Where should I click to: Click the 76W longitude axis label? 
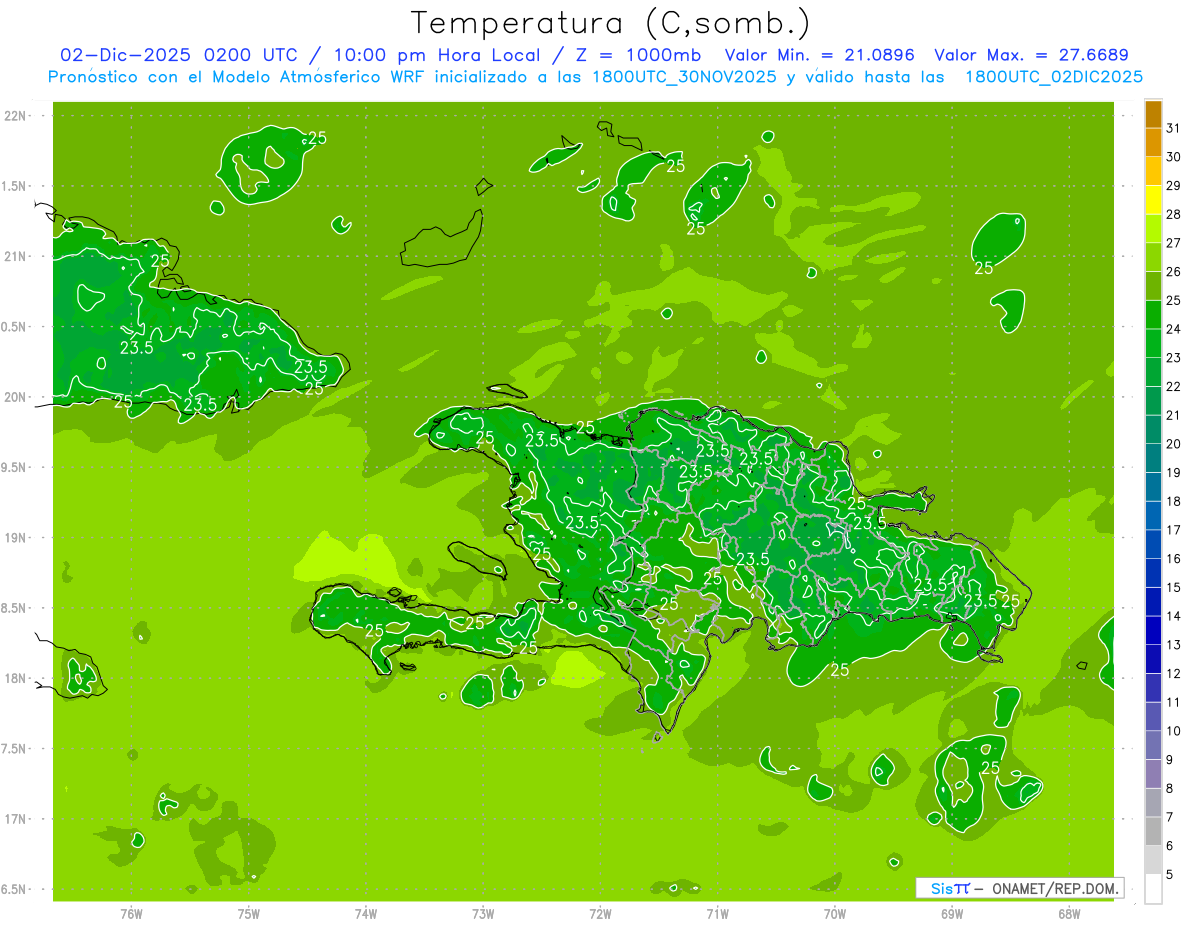(x=131, y=914)
